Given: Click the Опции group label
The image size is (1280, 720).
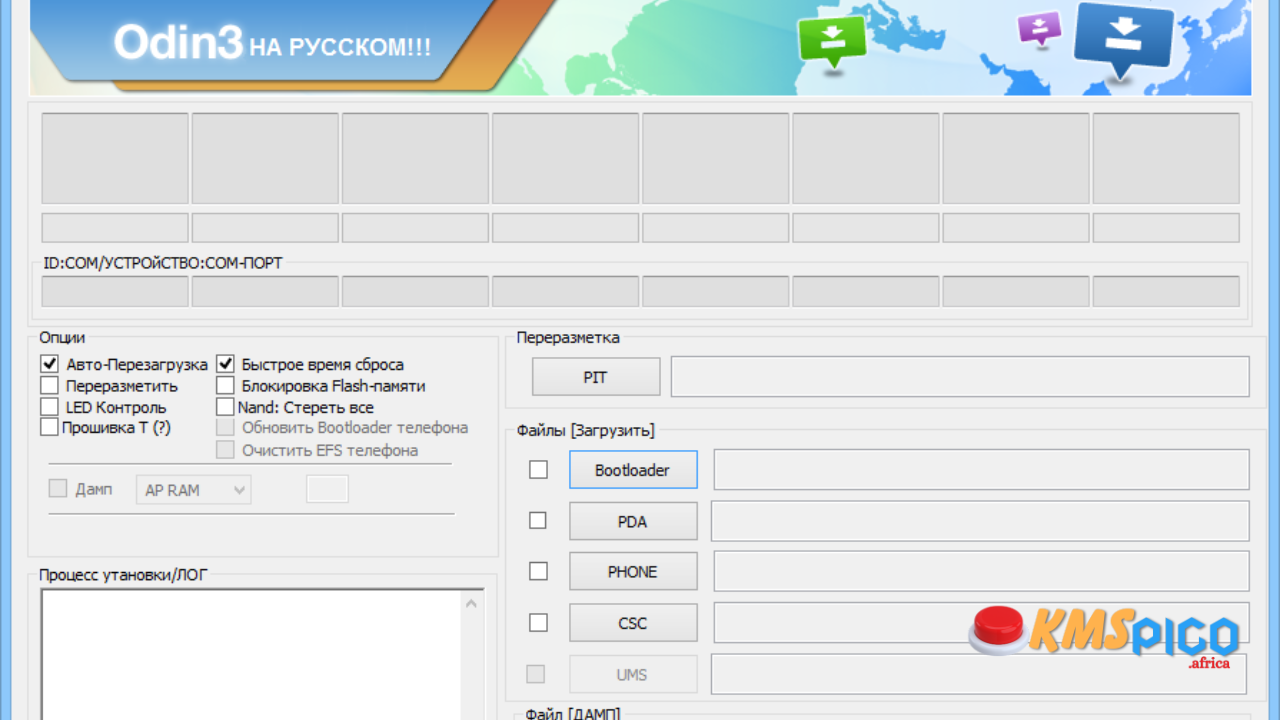Looking at the screenshot, I should 62,338.
